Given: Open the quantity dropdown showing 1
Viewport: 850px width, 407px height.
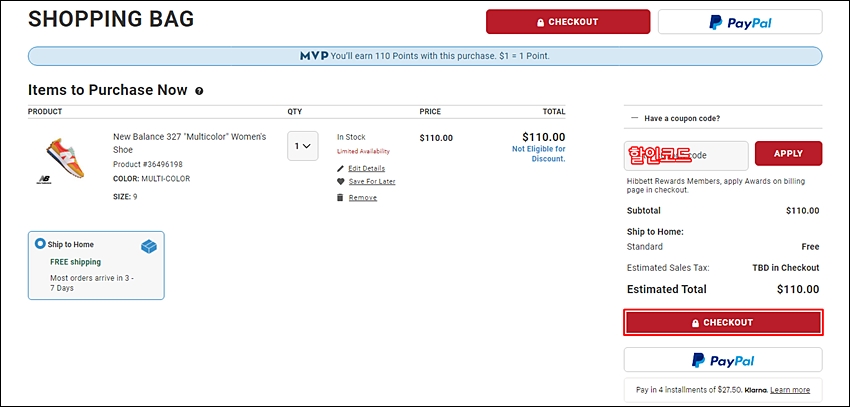Looking at the screenshot, I should pos(302,146).
